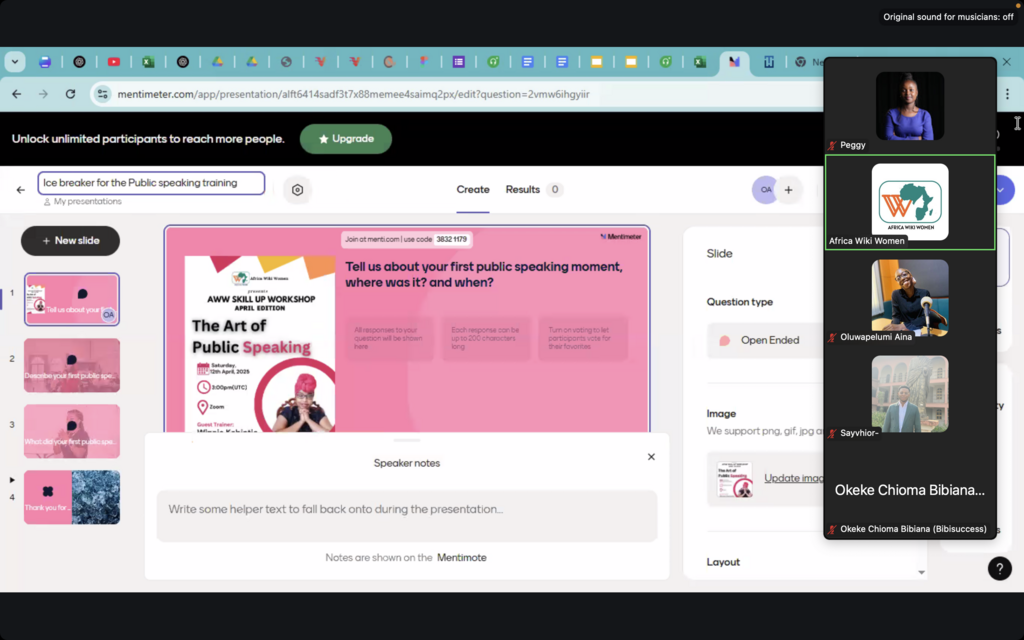Click the OA collaborator avatar in header
The width and height of the screenshot is (1024, 640).
(765, 190)
